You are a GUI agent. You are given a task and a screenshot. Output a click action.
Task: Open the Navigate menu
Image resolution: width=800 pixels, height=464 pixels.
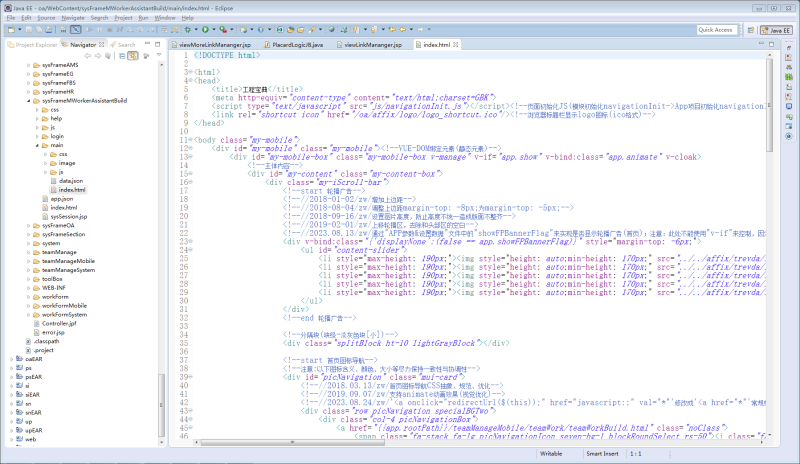tap(73, 17)
